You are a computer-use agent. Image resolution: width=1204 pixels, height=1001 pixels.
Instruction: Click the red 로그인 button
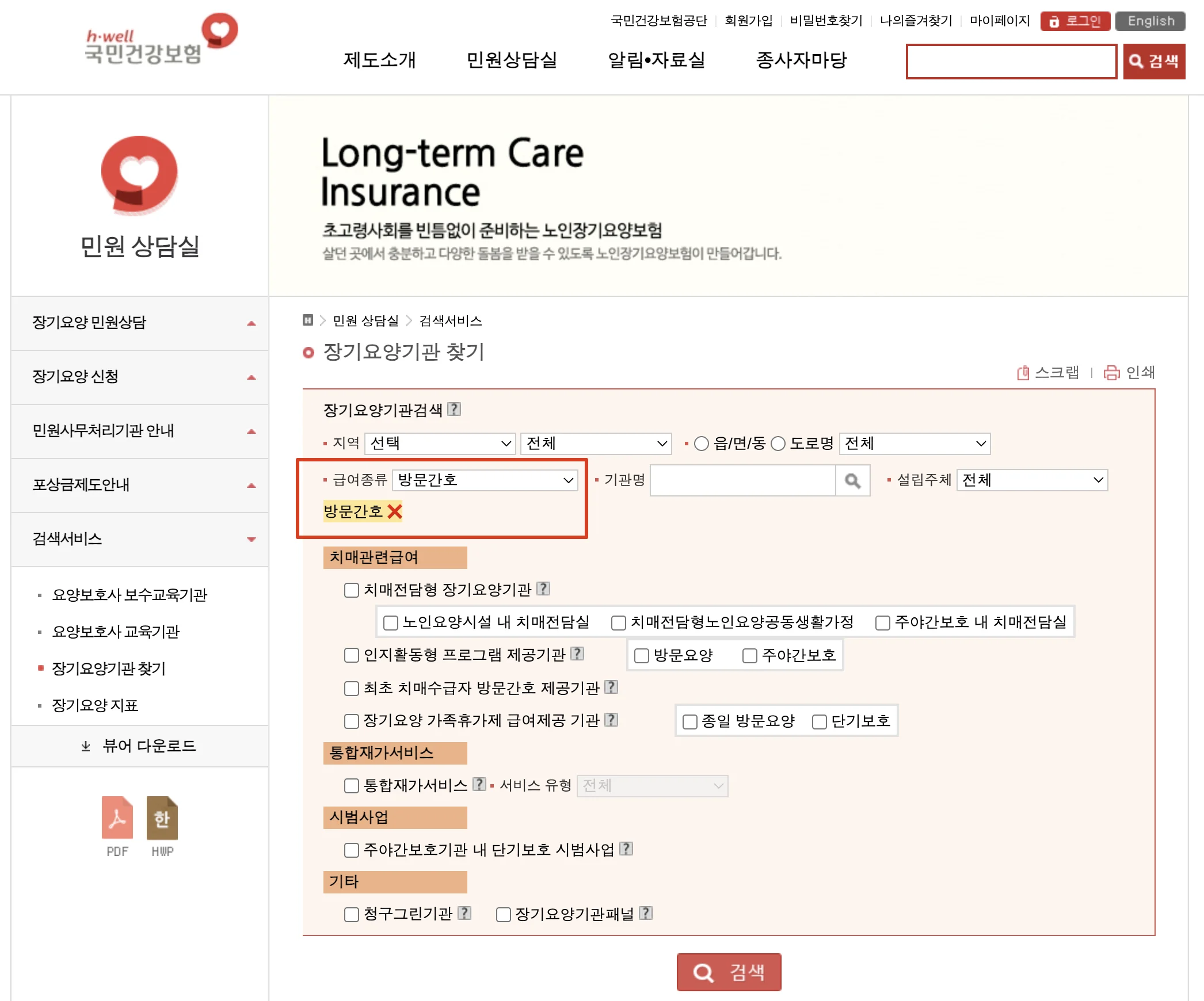(1075, 21)
